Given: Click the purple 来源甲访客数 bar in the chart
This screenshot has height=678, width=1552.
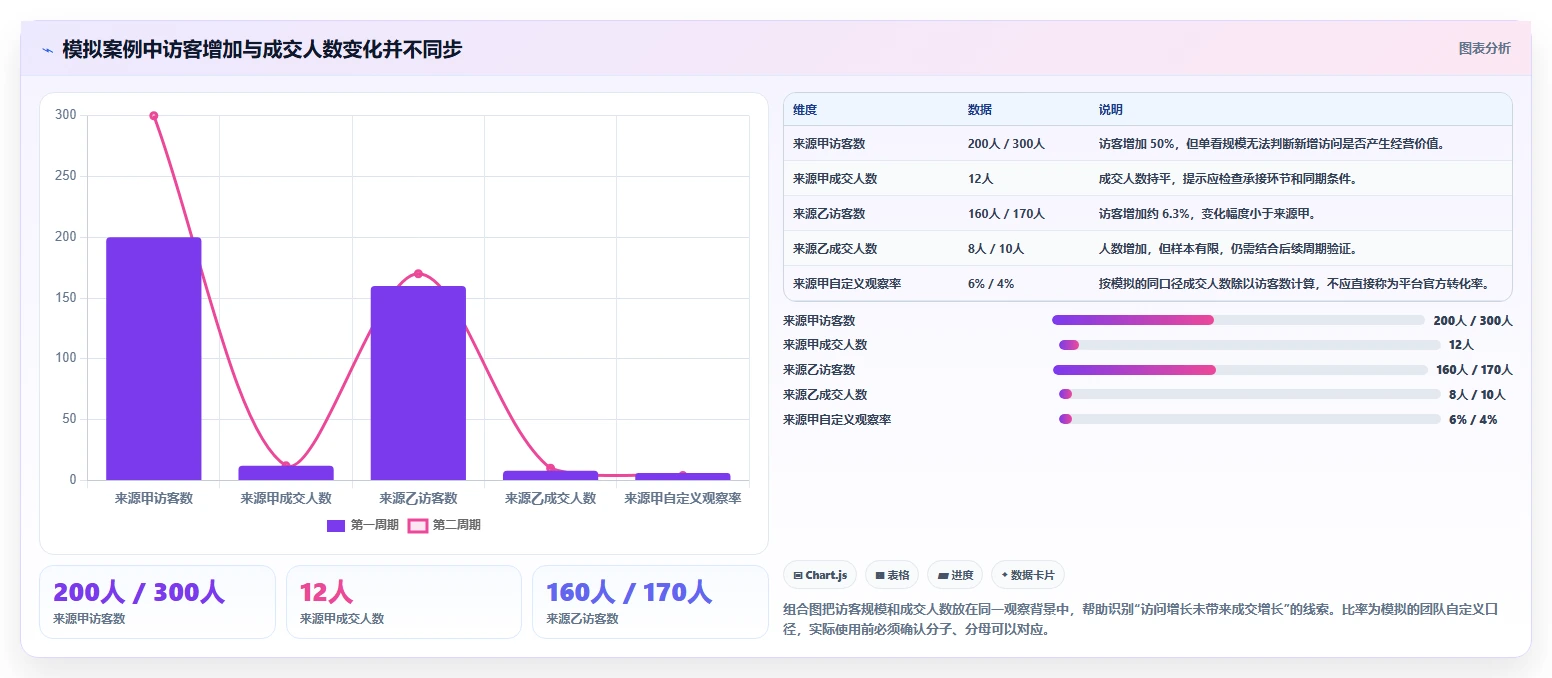Looking at the screenshot, I should point(154,359).
